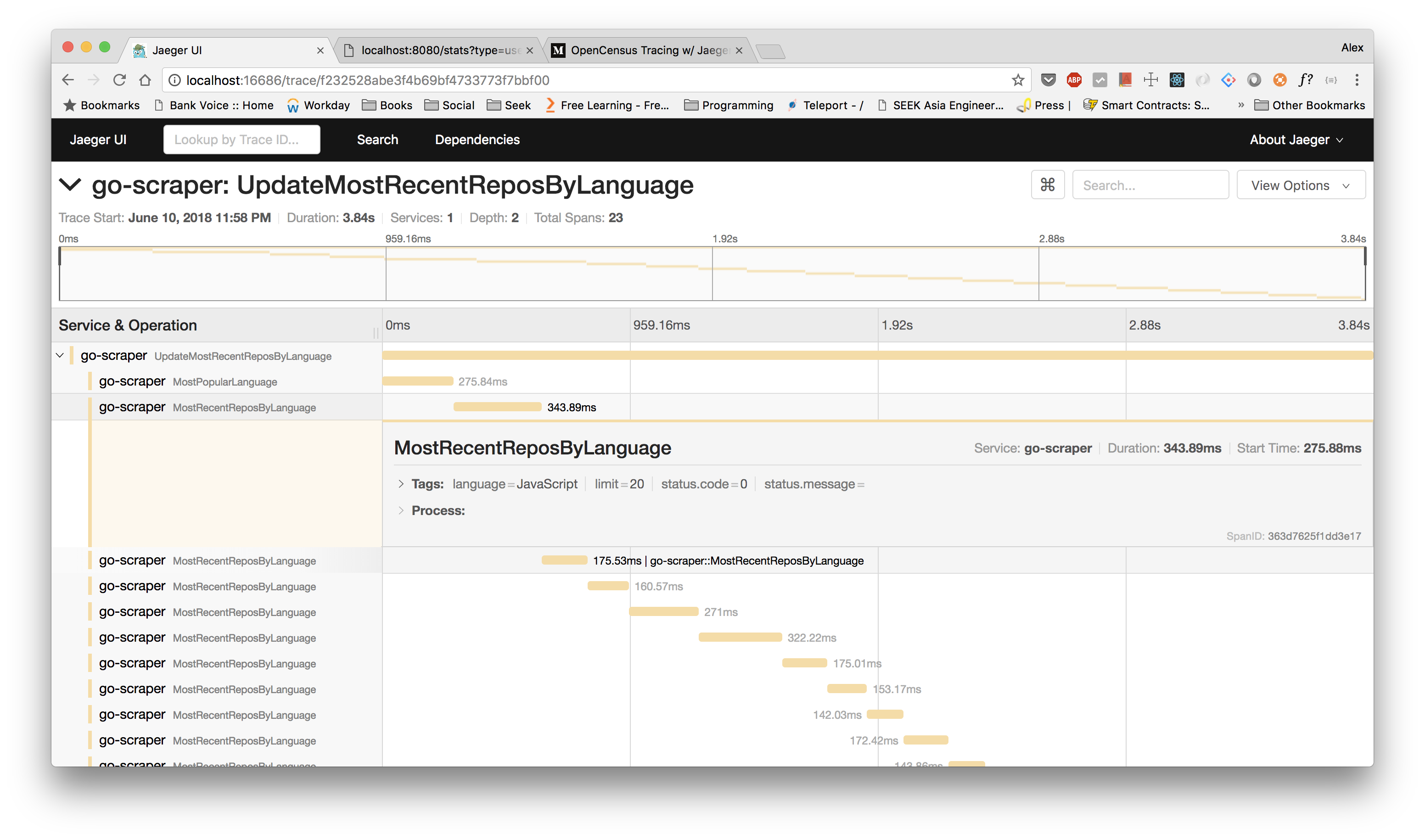This screenshot has width=1425, height=840.
Task: Click the 271ms span bar
Action: (663, 611)
